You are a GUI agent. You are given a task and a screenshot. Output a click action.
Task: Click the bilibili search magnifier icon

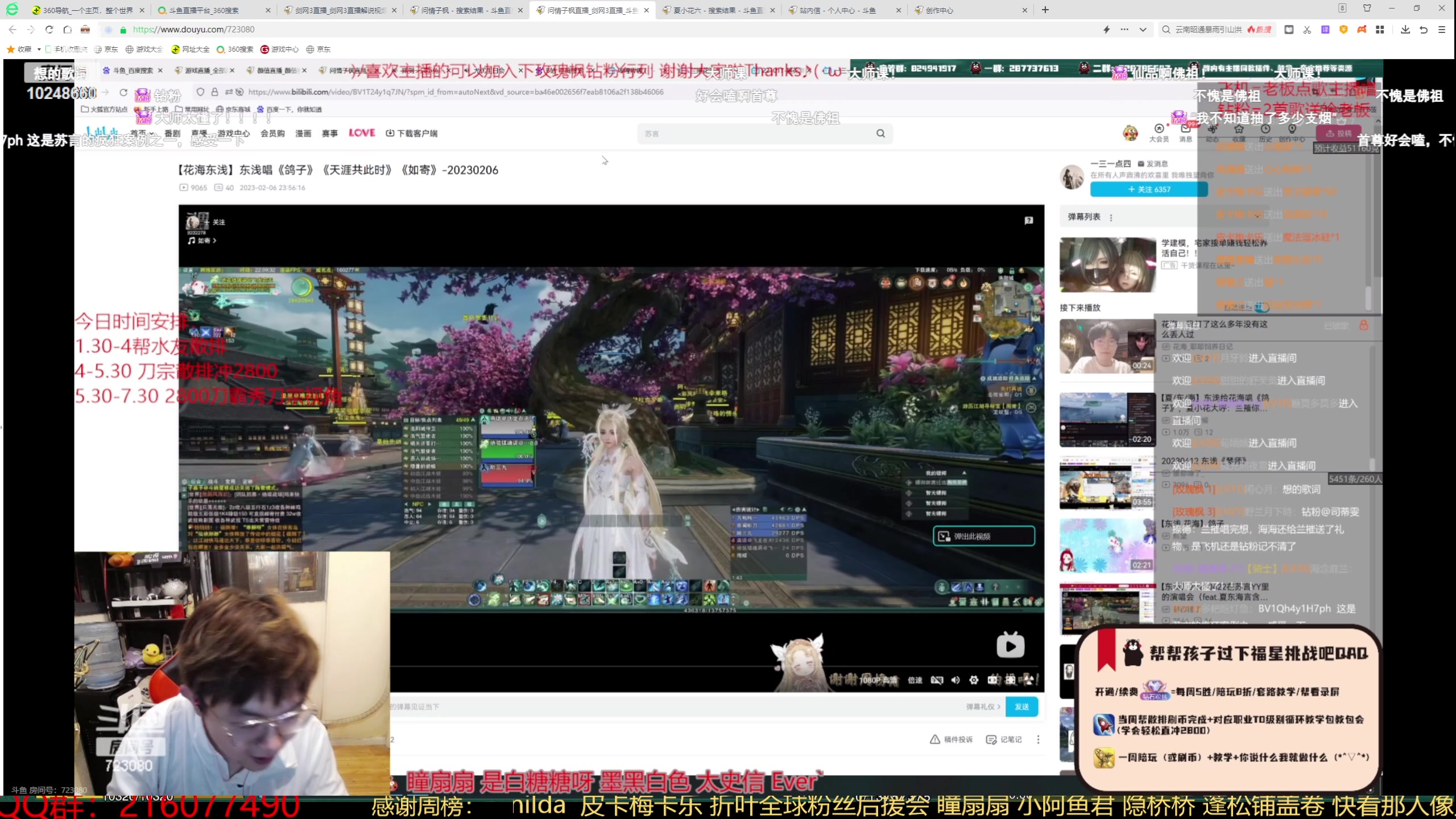880,134
